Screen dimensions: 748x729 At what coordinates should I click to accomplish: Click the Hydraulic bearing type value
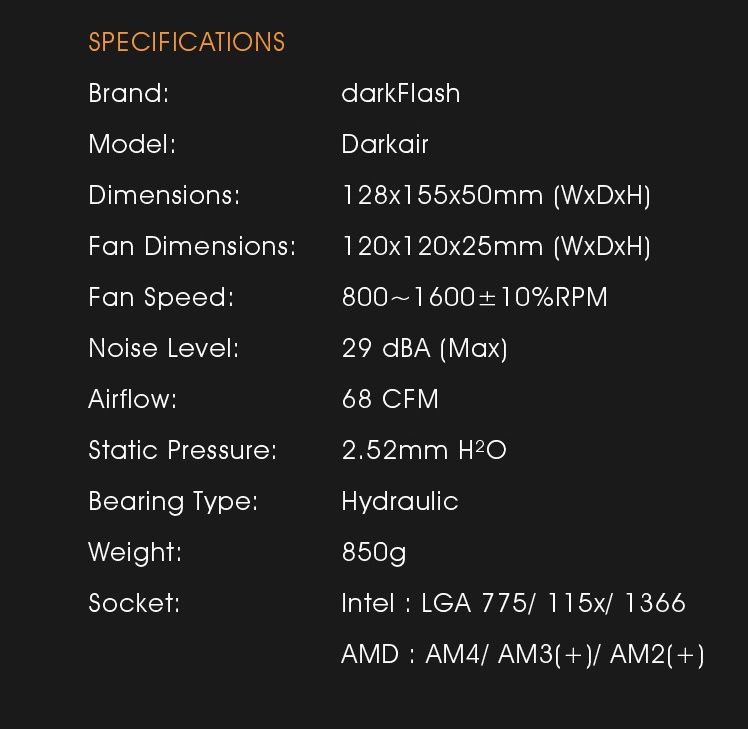pyautogui.click(x=399, y=501)
